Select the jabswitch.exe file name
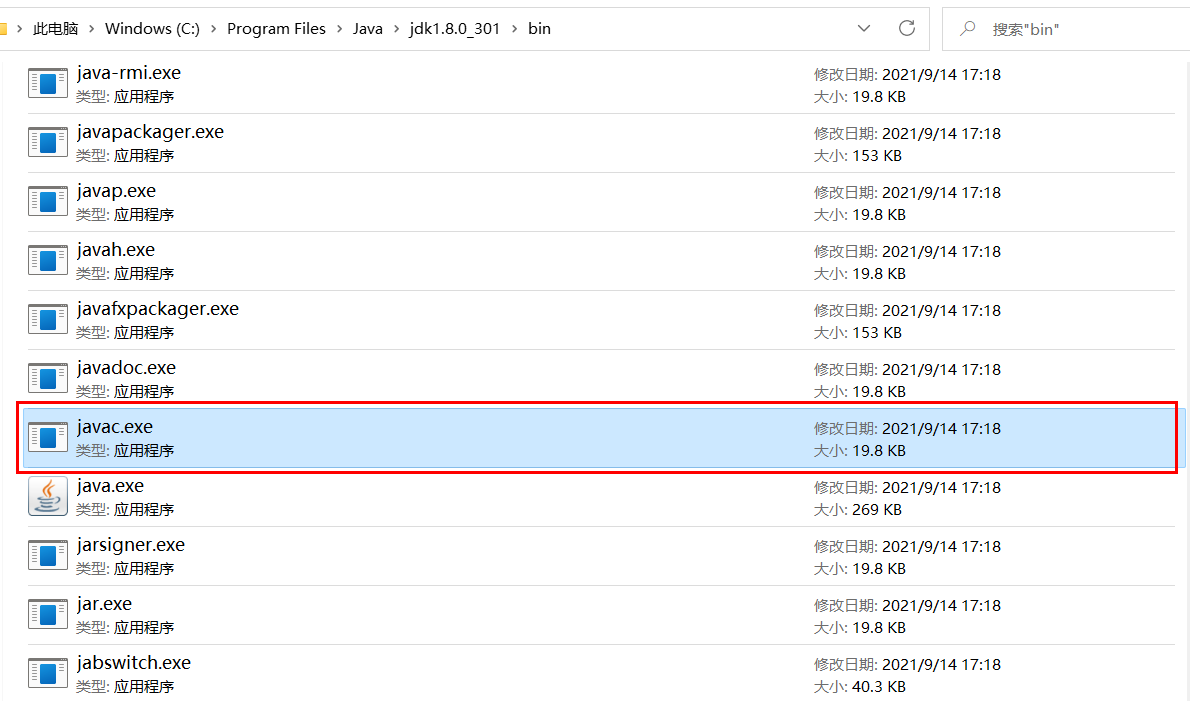This screenshot has height=701, width=1190. [134, 662]
